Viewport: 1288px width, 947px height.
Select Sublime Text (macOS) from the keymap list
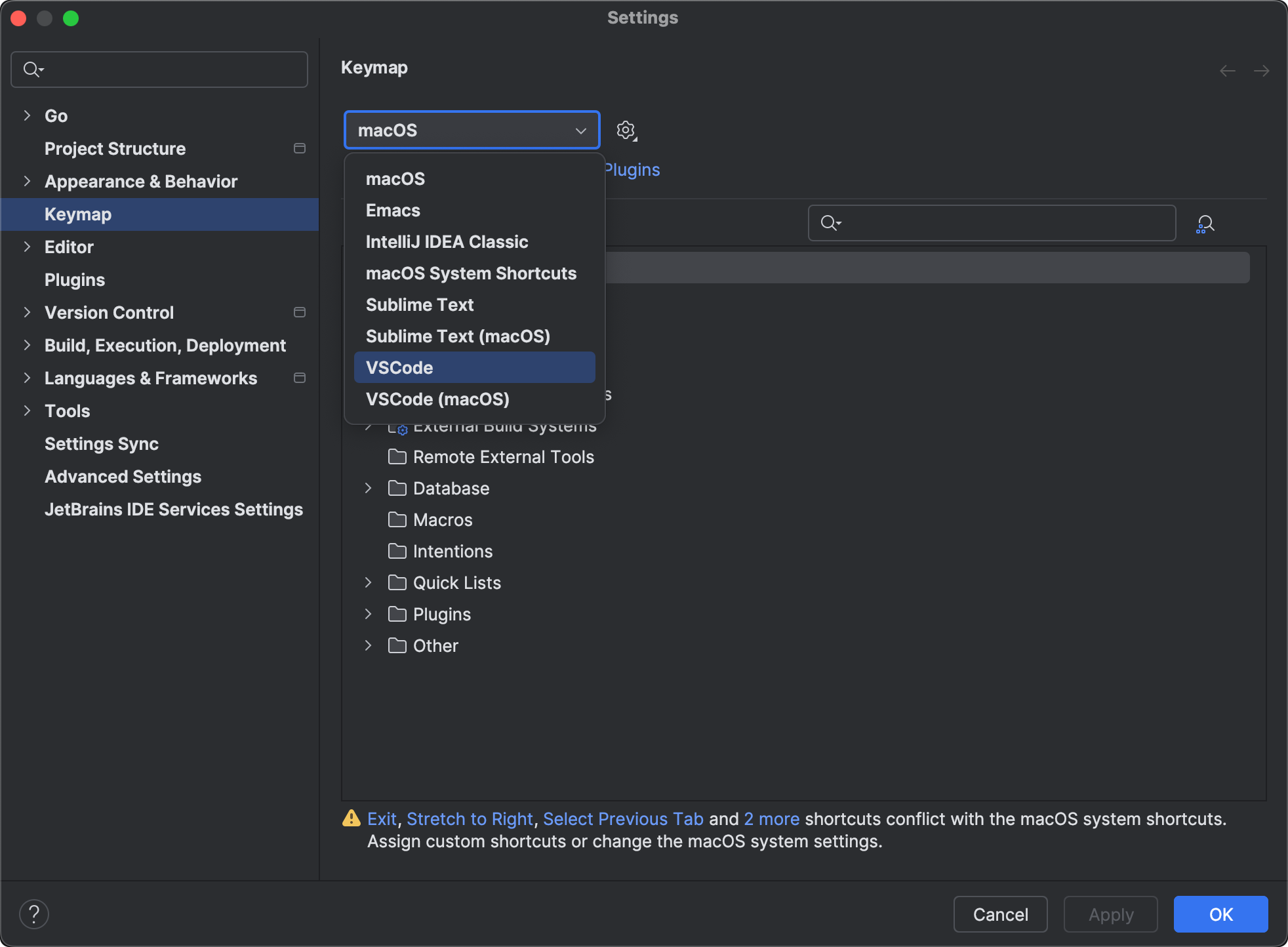458,336
